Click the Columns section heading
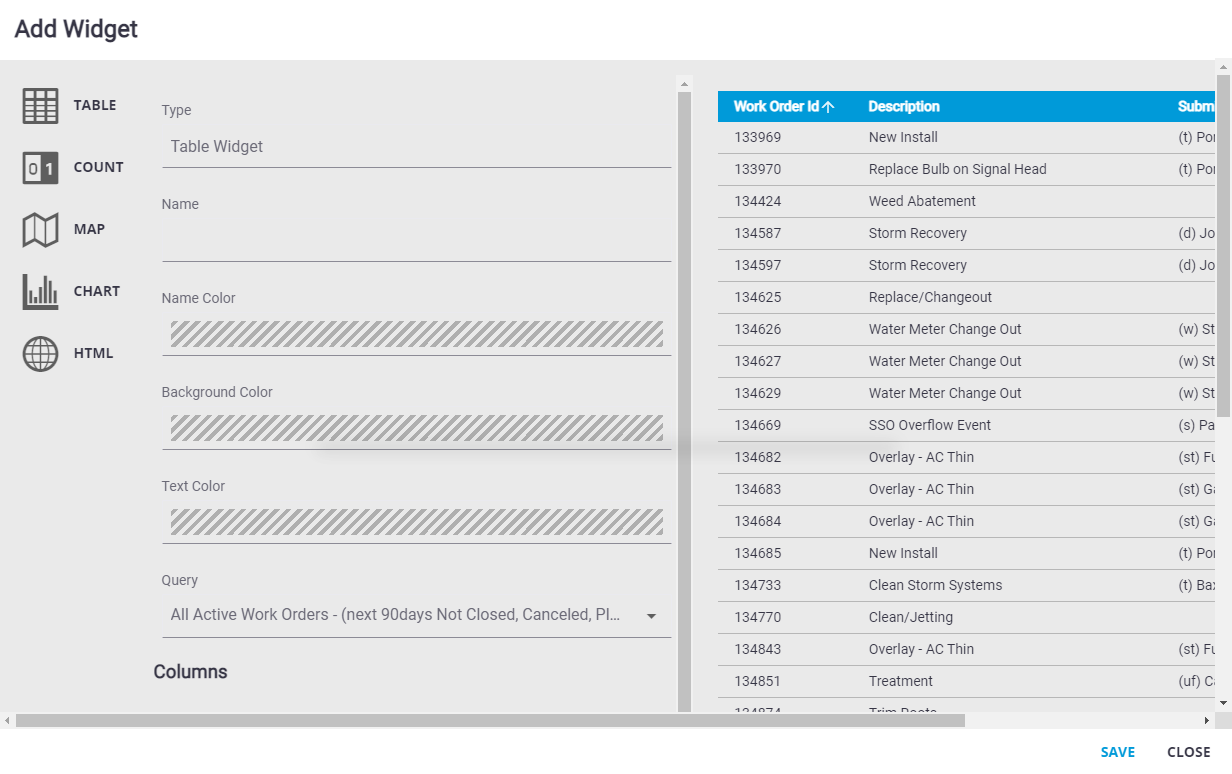Image resolution: width=1232 pixels, height=774 pixels. point(190,672)
